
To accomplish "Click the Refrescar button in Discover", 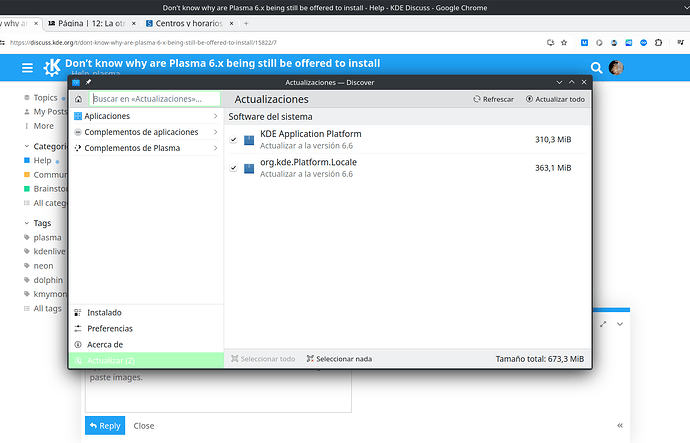I will (x=493, y=99).
